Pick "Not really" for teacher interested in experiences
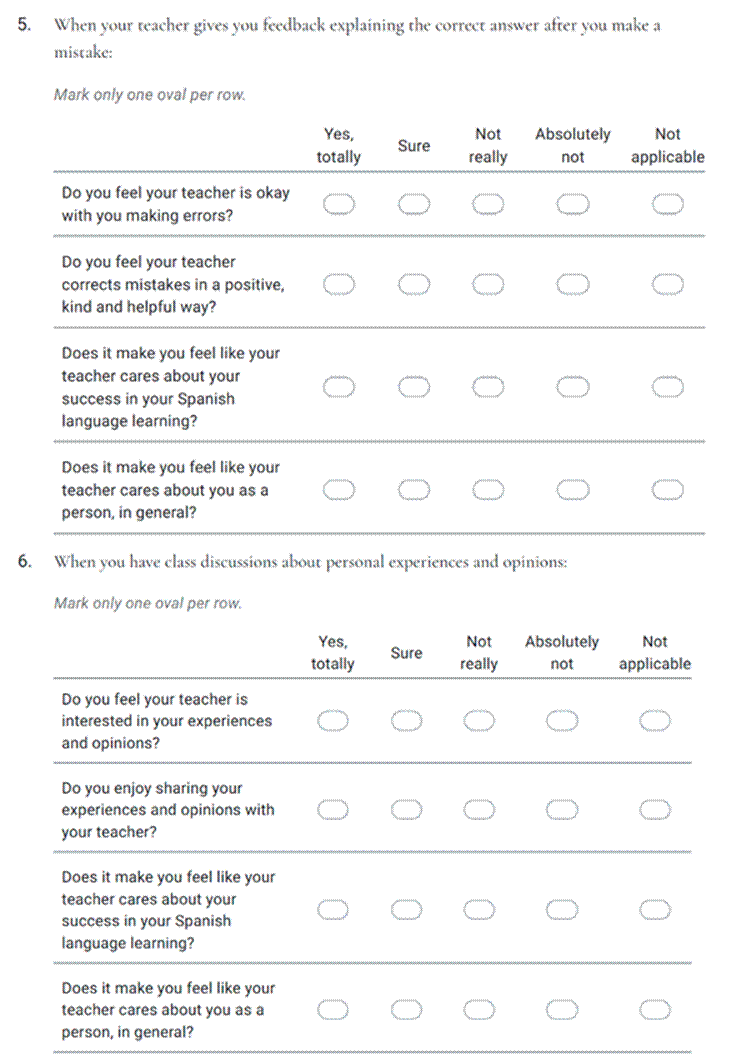This screenshot has width=736, height=1064. coord(480,721)
